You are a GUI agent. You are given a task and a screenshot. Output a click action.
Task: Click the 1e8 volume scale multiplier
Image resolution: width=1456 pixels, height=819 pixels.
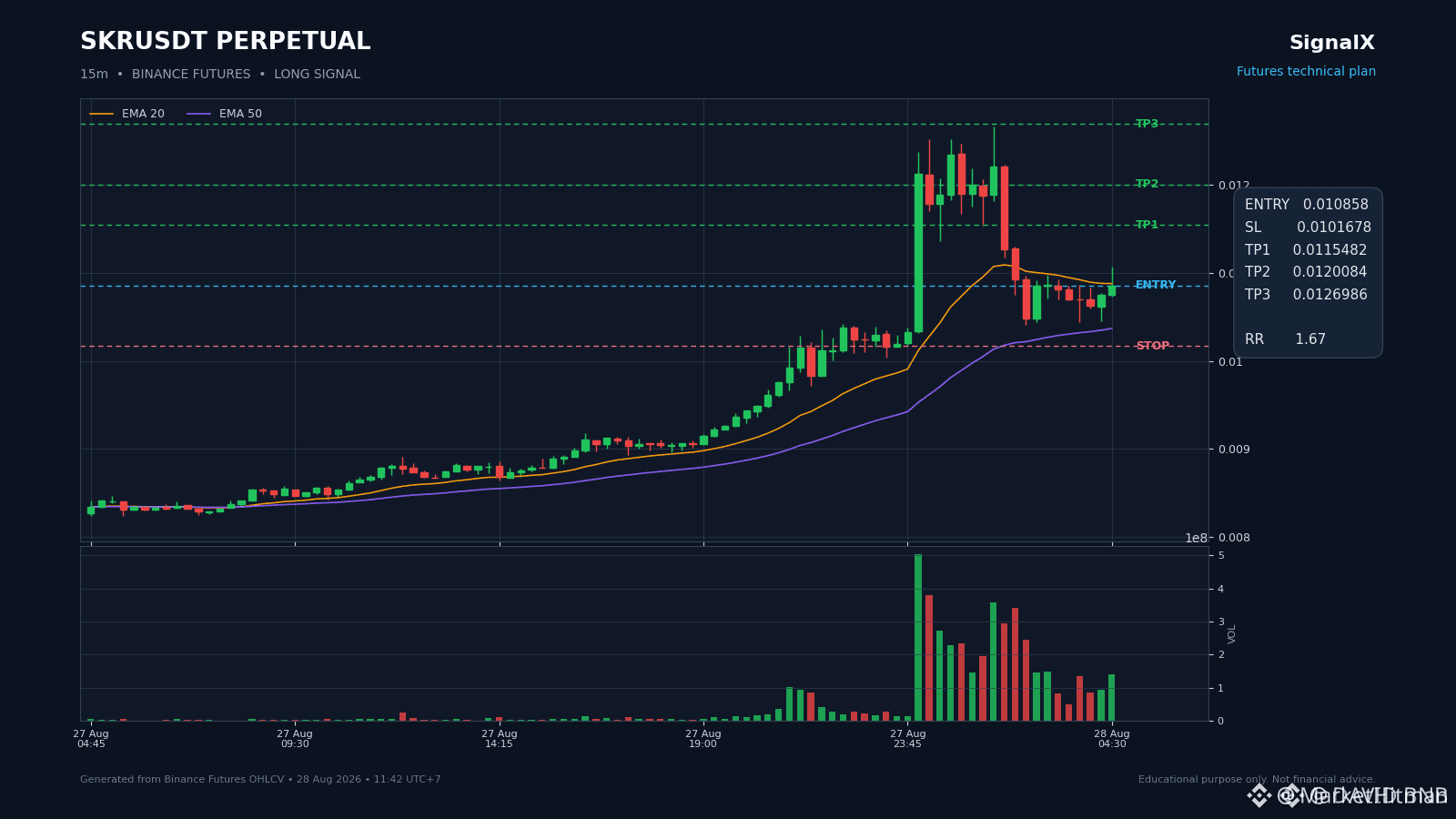click(x=1196, y=538)
